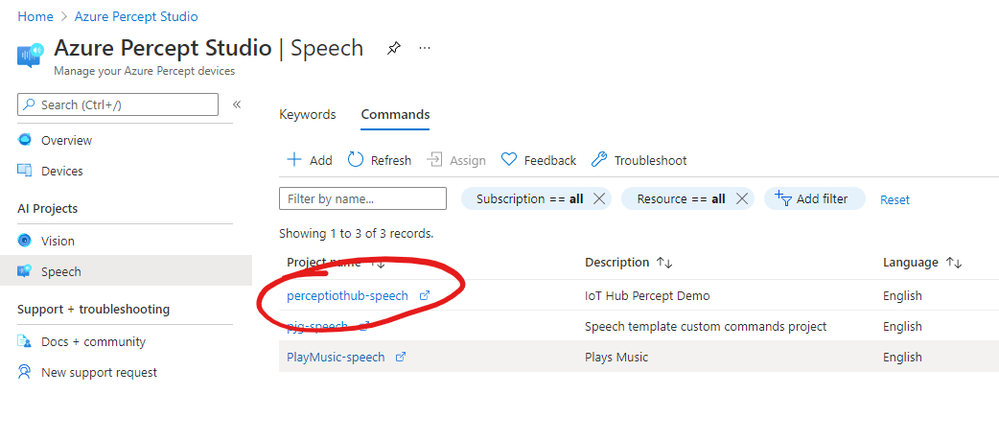Click the plus icon for Add
The height and width of the screenshot is (440, 999).
294,160
